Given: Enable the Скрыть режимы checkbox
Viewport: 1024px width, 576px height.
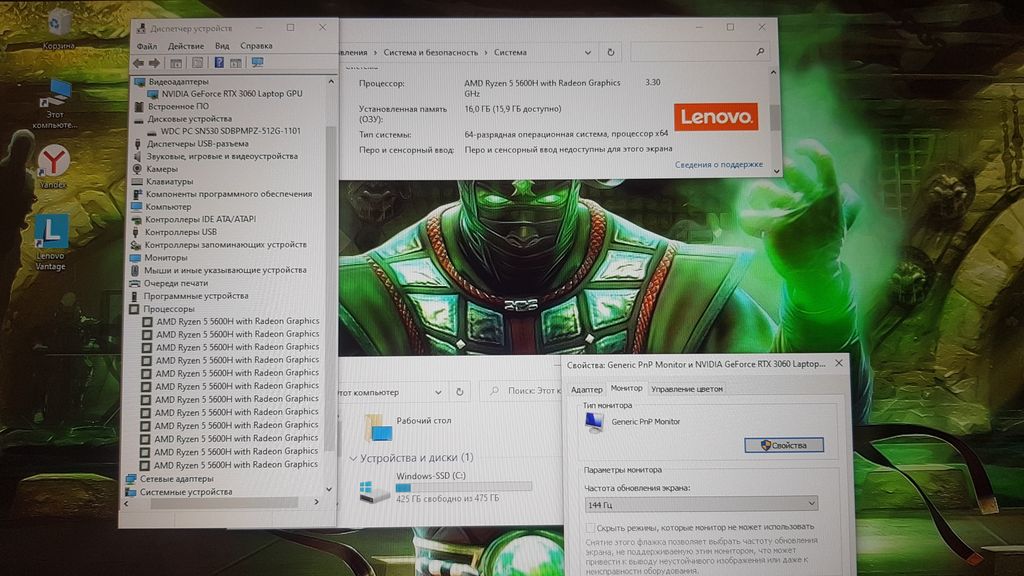Looking at the screenshot, I should coord(589,526).
